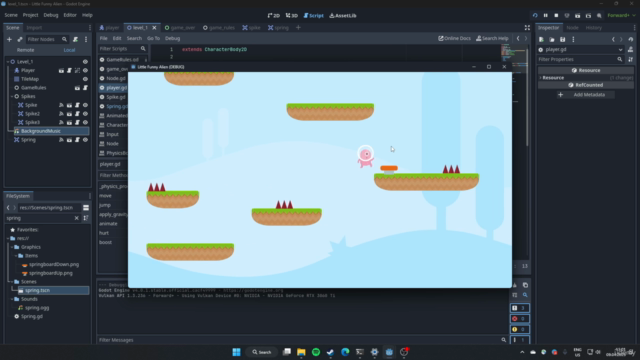640x360 pixels.
Task: Open the Editor menu
Action: point(70,15)
